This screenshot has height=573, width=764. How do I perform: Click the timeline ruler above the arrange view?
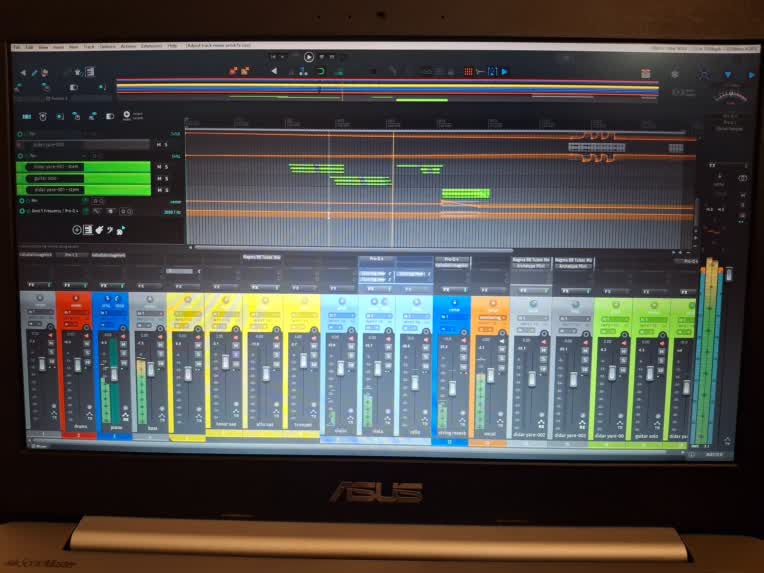[x=439, y=122]
